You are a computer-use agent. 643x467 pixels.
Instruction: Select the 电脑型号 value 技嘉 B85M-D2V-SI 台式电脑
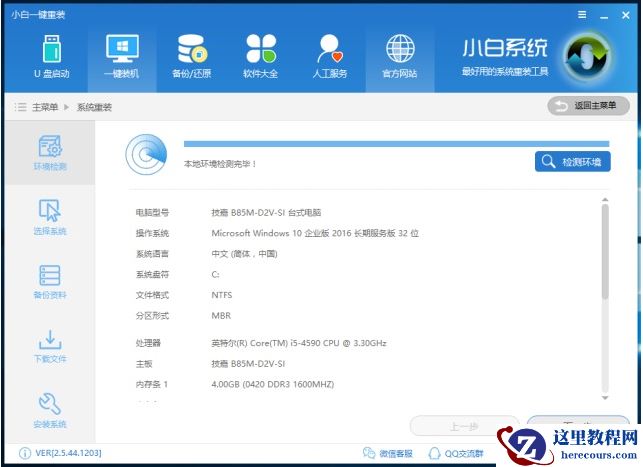pos(266,212)
